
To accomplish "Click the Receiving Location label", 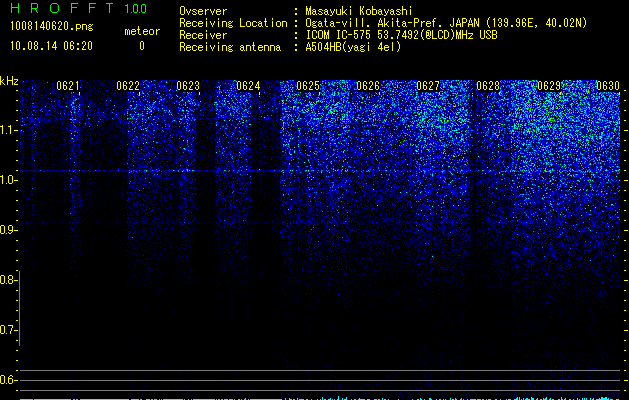I will (x=233, y=23).
